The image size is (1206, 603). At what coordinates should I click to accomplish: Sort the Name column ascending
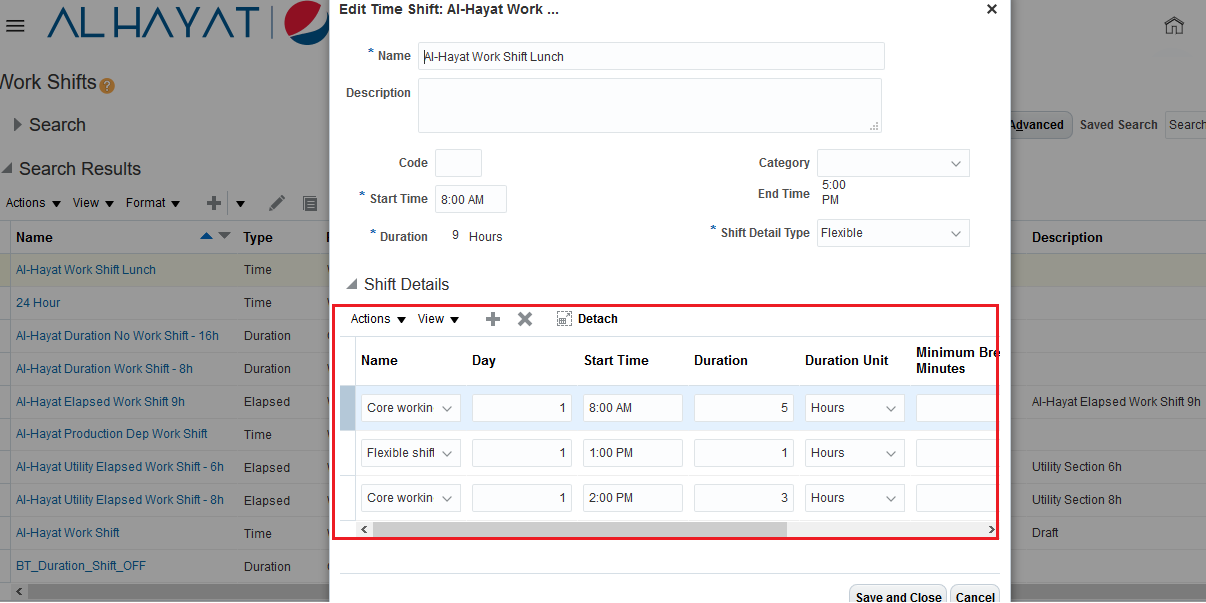[208, 234]
